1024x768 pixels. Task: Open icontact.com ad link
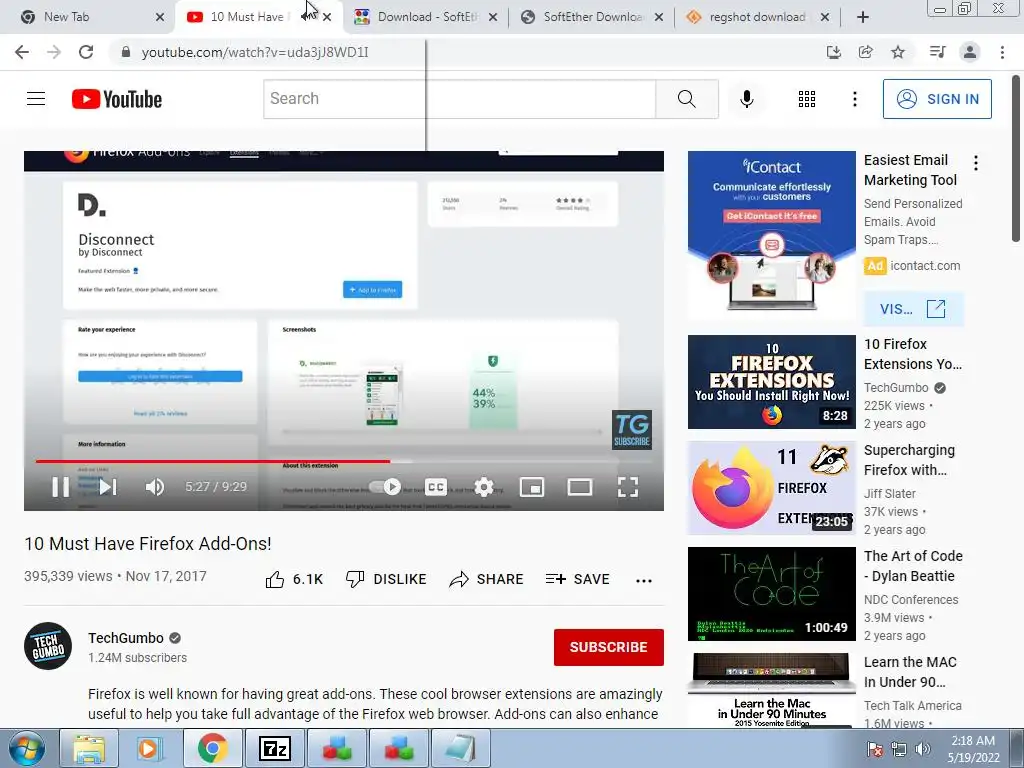point(925,266)
